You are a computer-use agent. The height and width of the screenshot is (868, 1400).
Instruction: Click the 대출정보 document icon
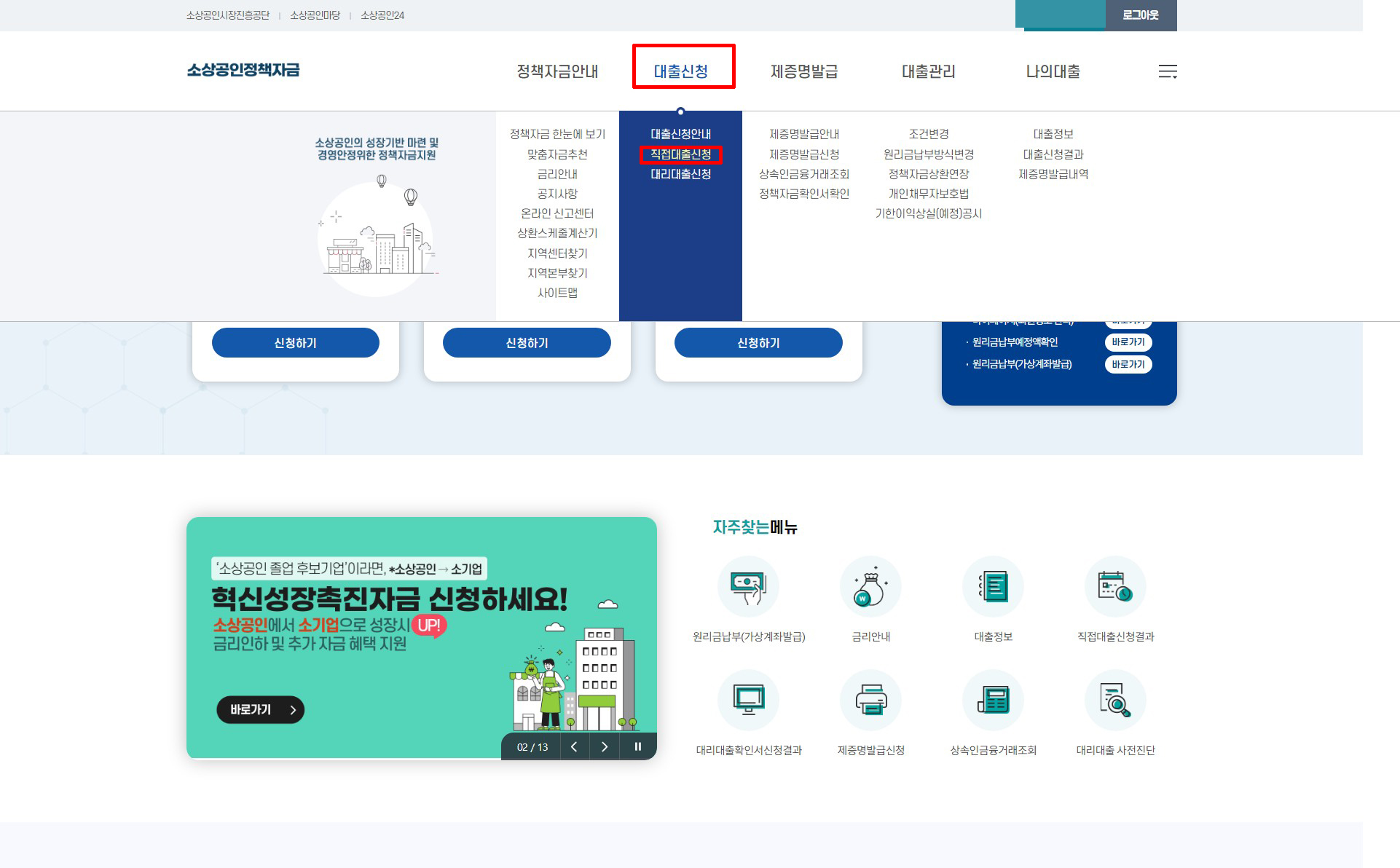[x=993, y=587]
